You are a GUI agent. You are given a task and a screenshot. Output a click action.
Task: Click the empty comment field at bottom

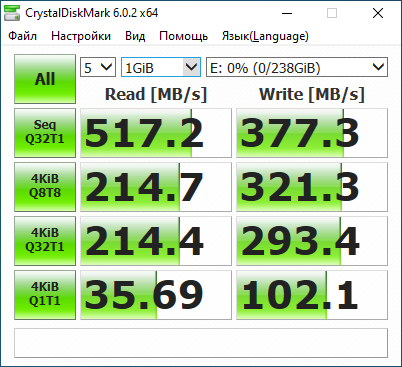click(x=201, y=343)
